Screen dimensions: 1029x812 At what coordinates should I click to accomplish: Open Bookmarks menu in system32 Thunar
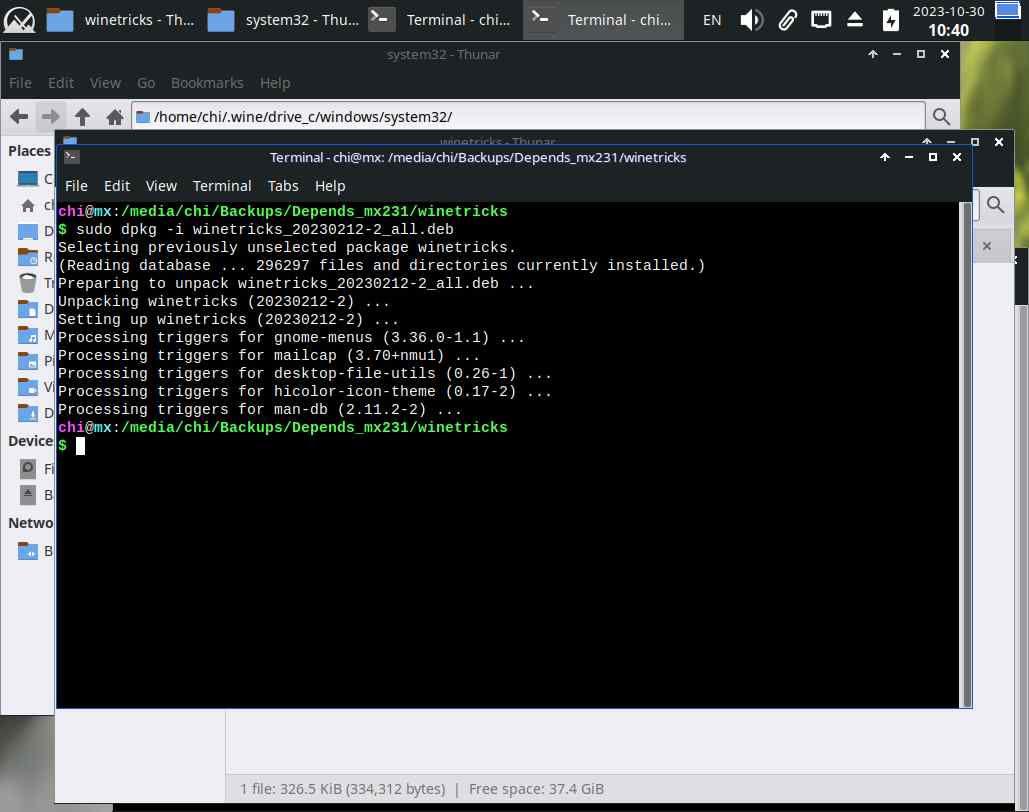[x=207, y=83]
